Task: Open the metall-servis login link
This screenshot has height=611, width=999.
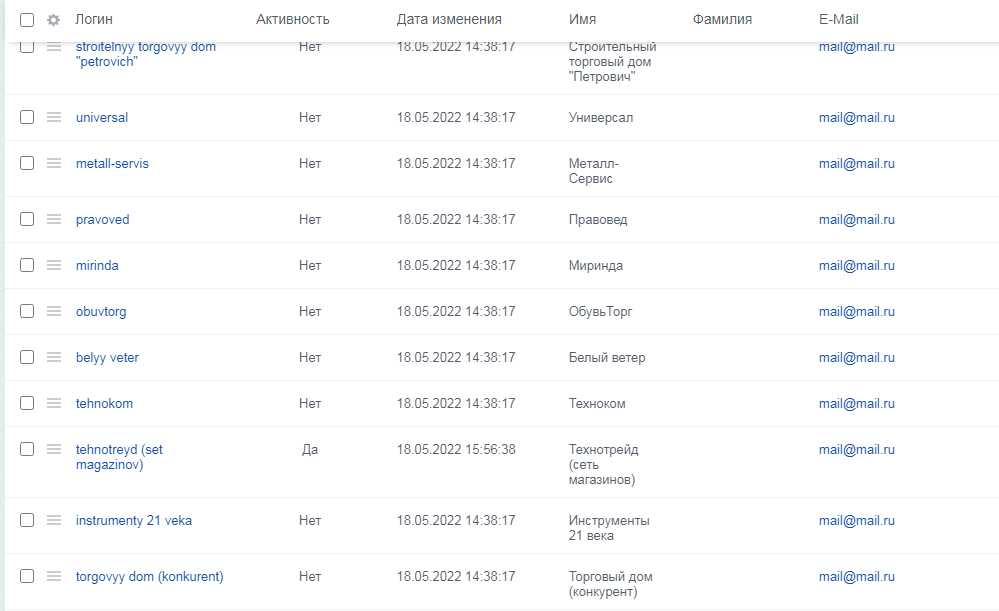Action: [112, 163]
